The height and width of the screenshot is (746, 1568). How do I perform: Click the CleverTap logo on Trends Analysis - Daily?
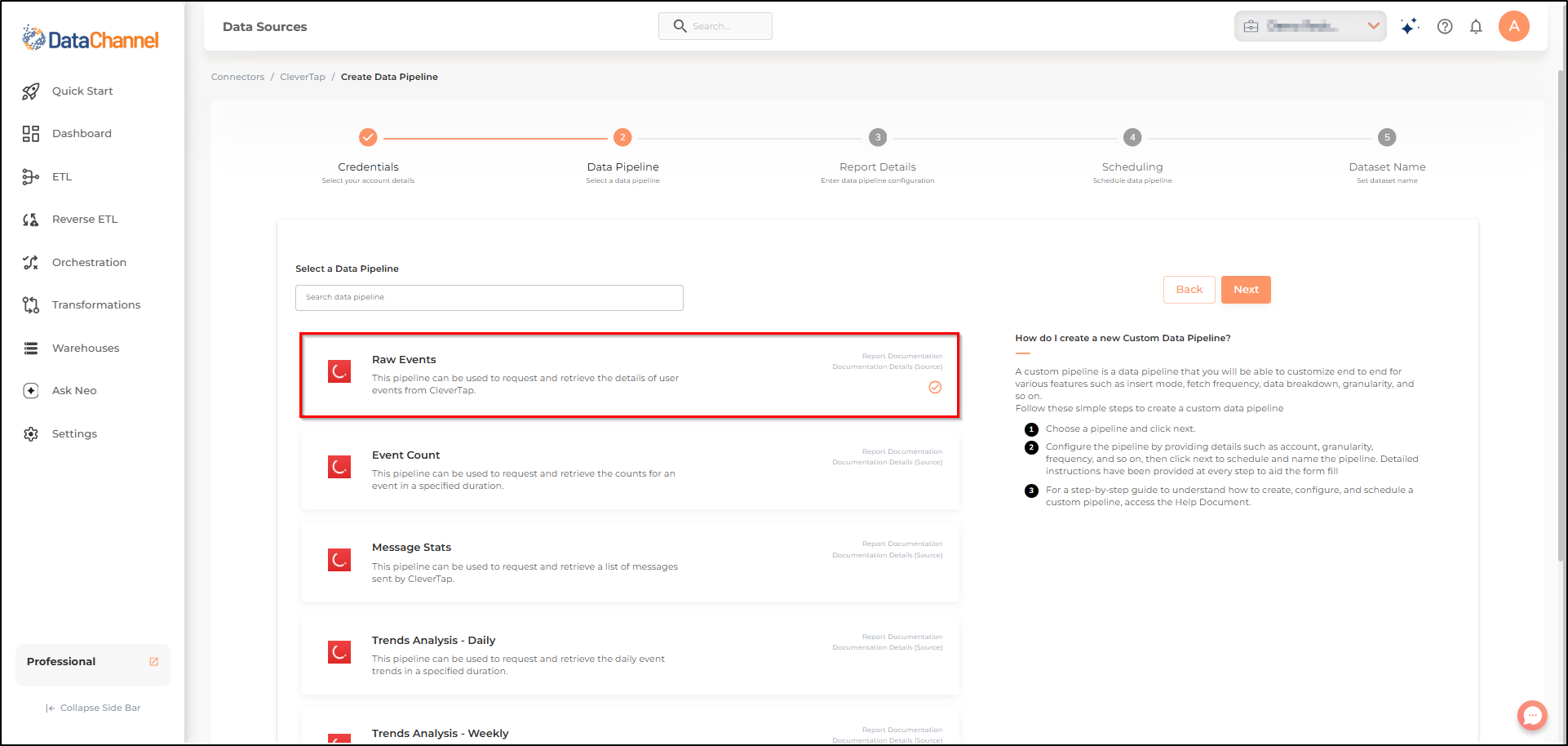(339, 652)
